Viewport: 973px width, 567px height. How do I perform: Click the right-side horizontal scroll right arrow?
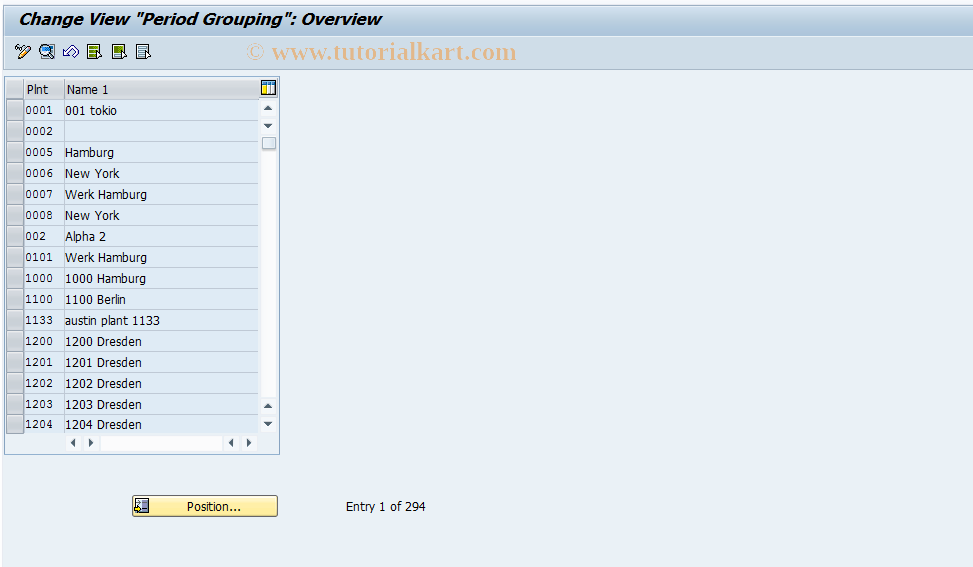coord(249,443)
